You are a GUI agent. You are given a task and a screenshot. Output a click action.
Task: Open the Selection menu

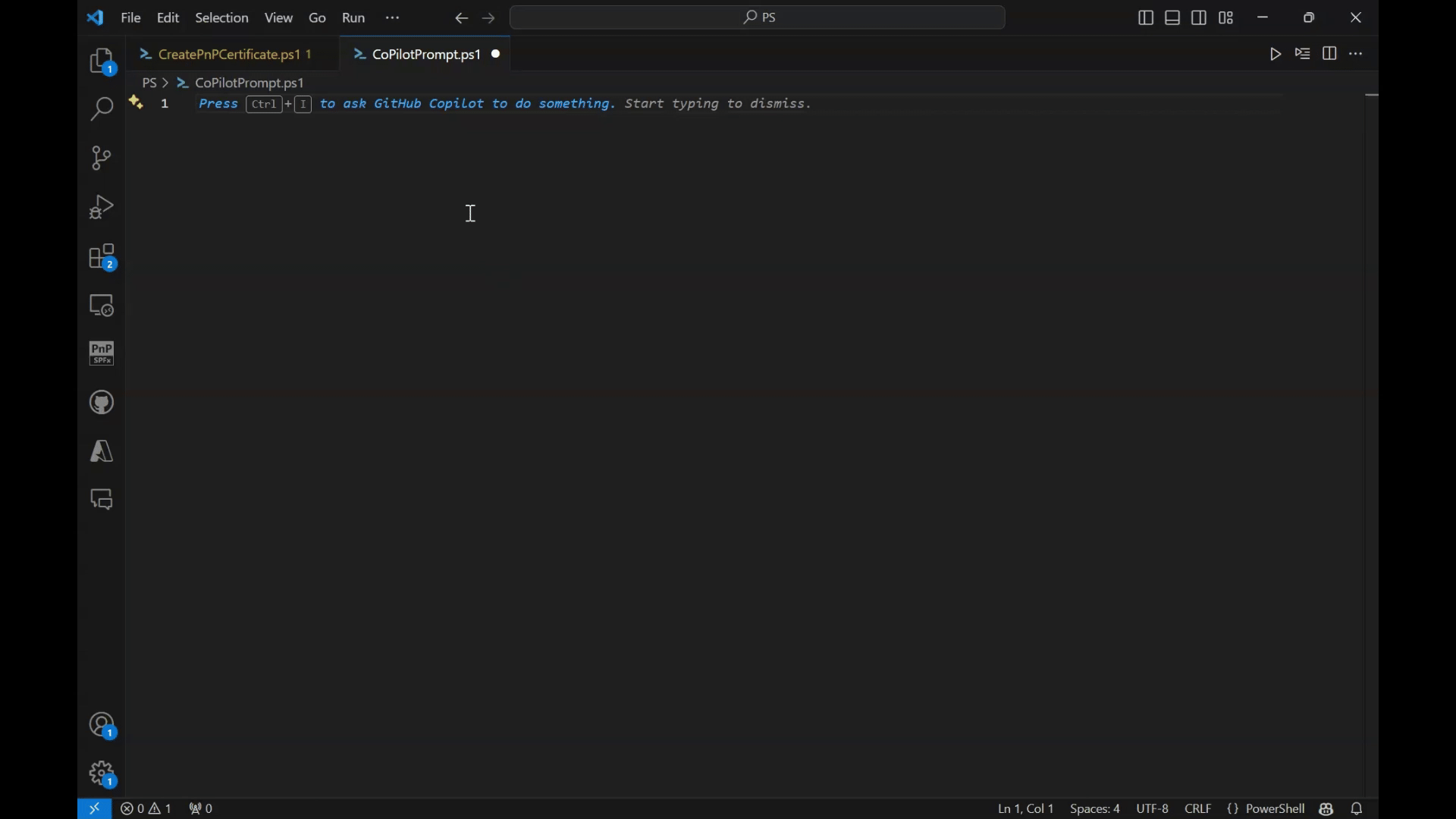click(x=222, y=17)
